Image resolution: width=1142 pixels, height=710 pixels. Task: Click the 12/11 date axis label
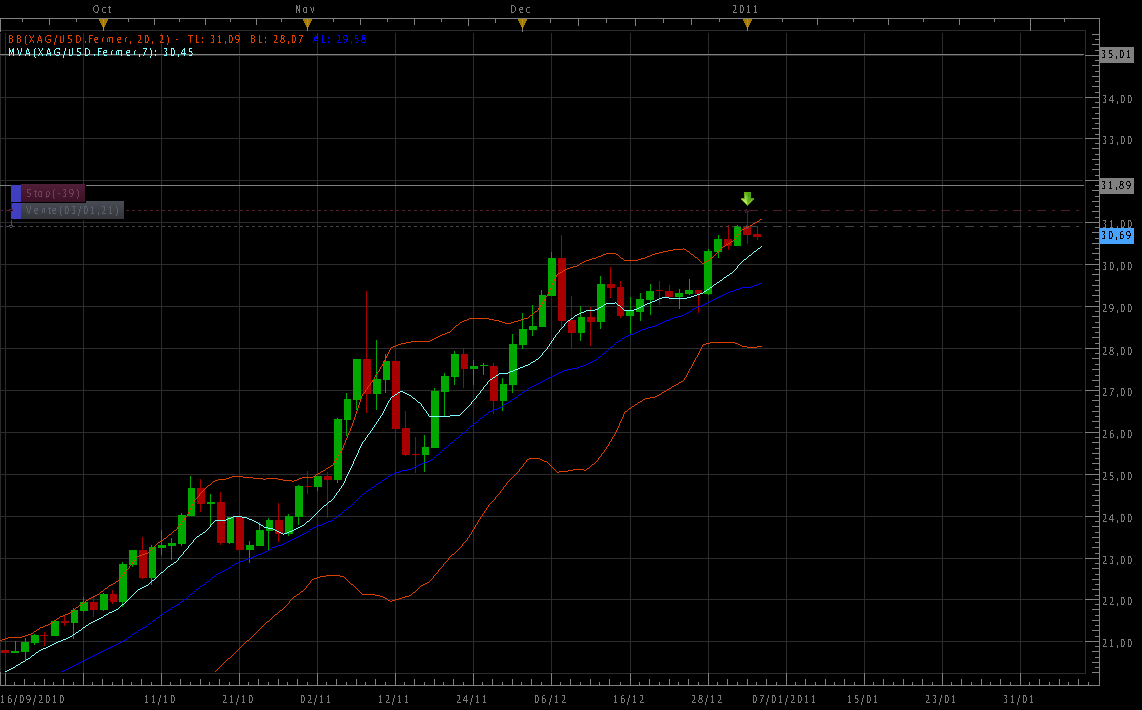[x=394, y=699]
